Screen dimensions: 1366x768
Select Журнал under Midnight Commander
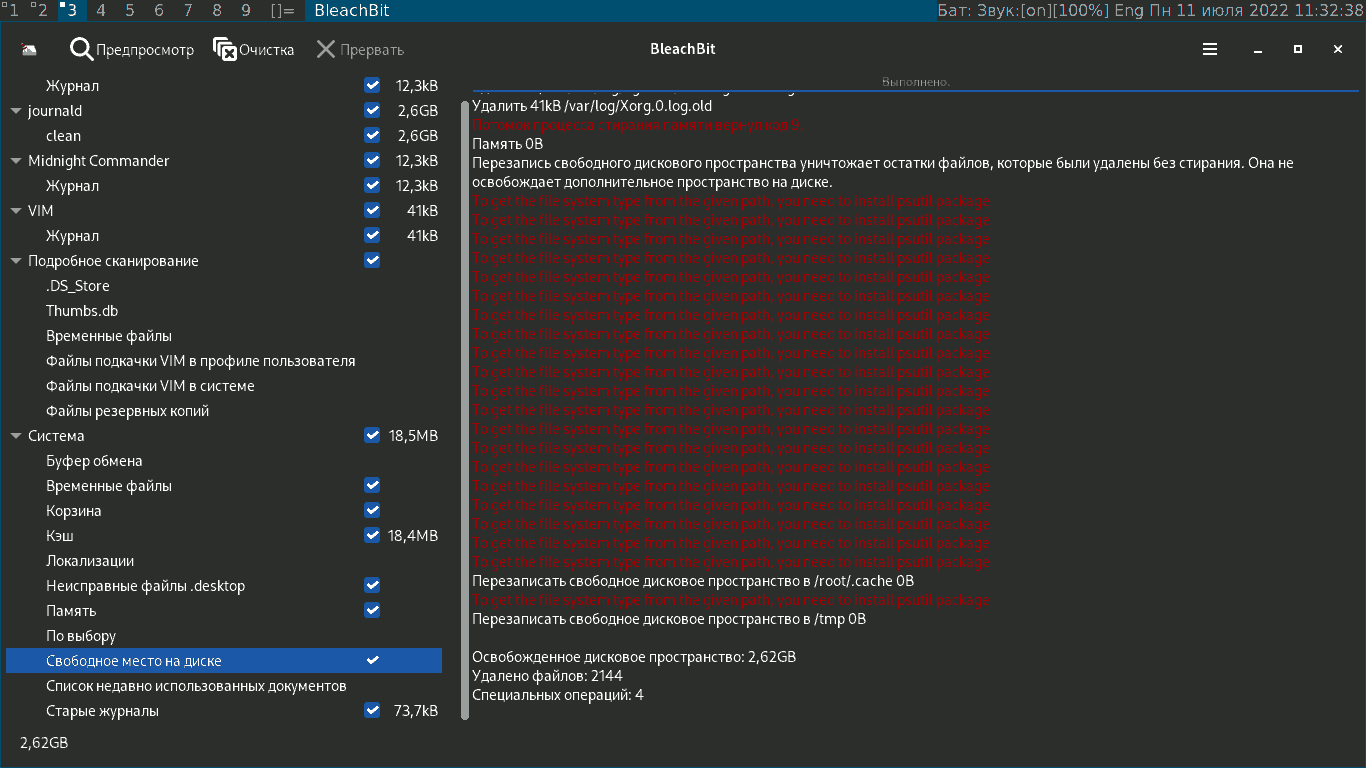pos(72,186)
